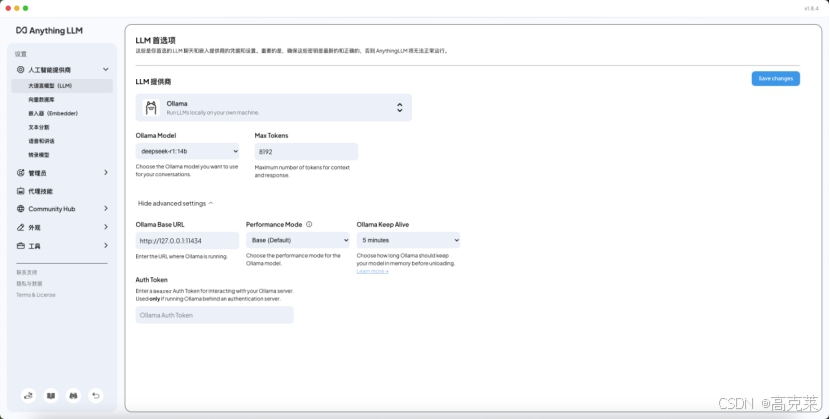830x419 pixels.
Task: Select 大语言模型 (LLM) menu item
Action: pyautogui.click(x=62, y=86)
